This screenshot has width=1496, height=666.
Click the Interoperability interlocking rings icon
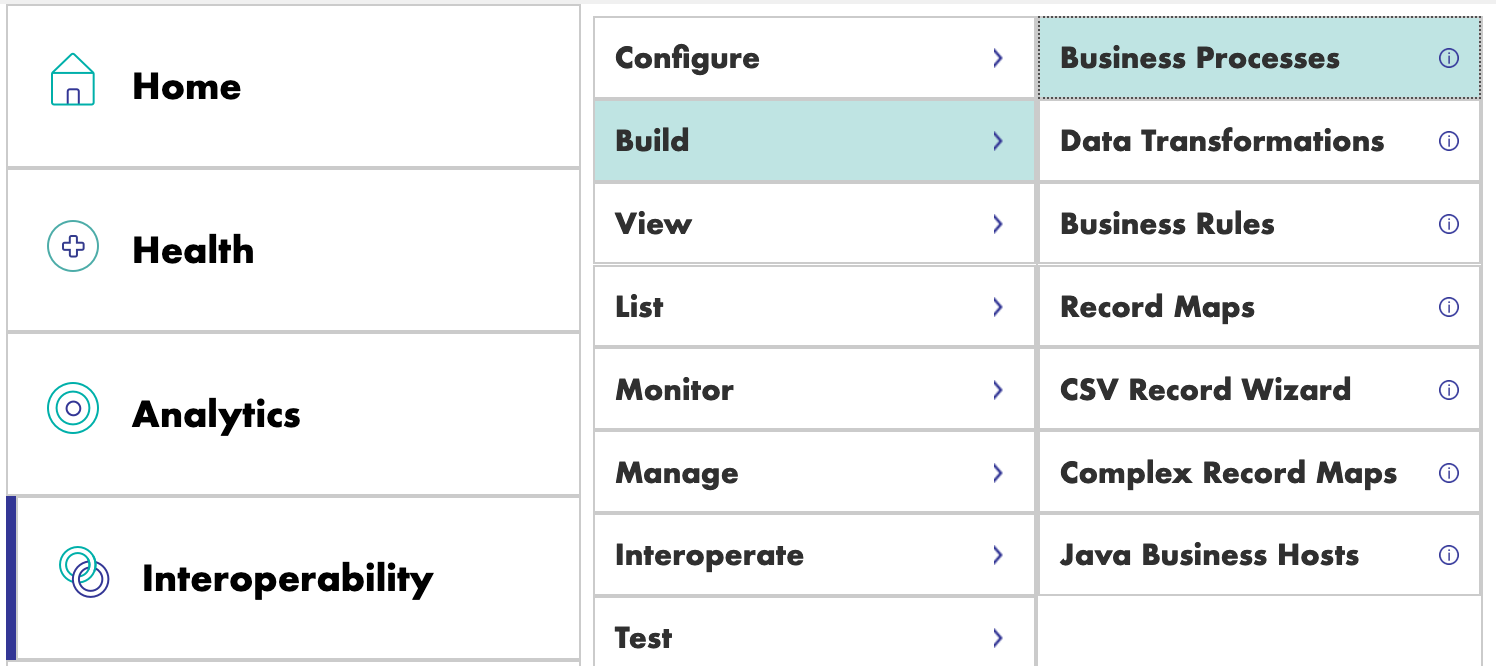(x=84, y=572)
